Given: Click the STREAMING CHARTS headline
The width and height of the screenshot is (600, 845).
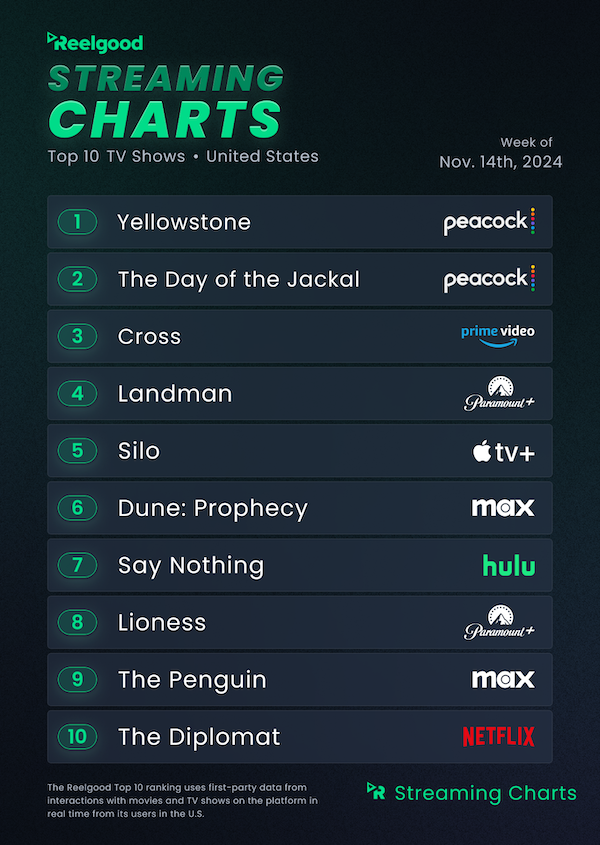Looking at the screenshot, I should coord(166,100).
